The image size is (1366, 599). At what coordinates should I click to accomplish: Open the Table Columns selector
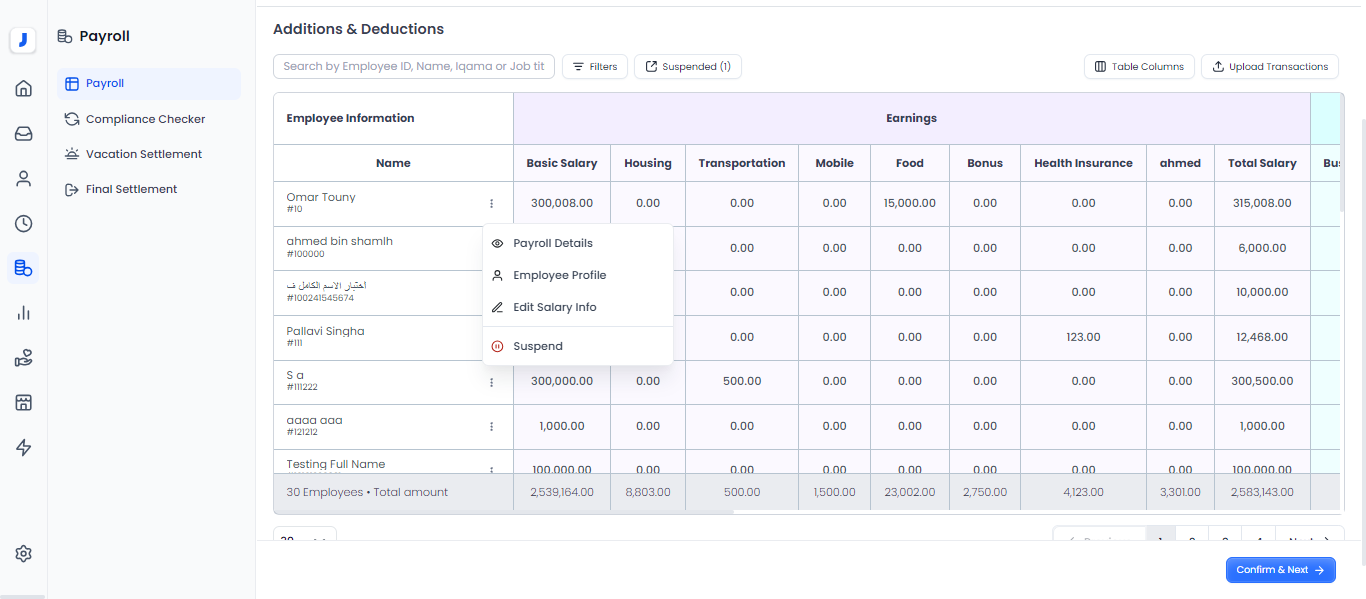pyautogui.click(x=1139, y=67)
